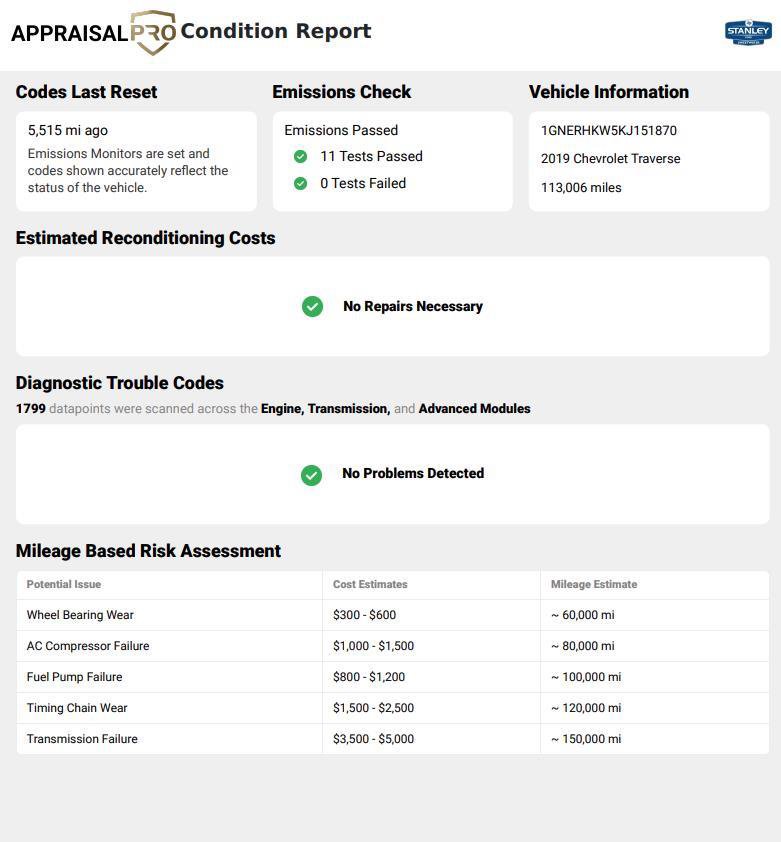Screen dimensions: 781x842
Task: Click the Estimated Reconditioning Costs heading
Action: point(146,238)
